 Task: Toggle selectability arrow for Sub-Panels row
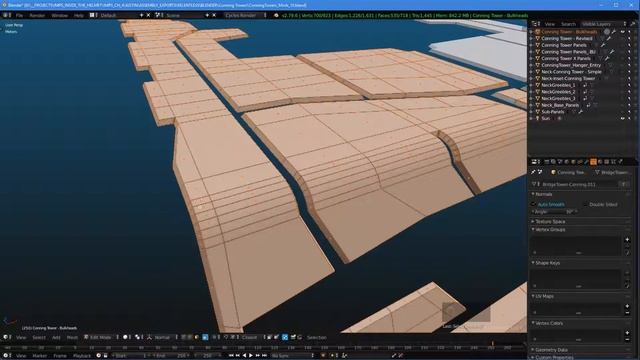pos(629,111)
